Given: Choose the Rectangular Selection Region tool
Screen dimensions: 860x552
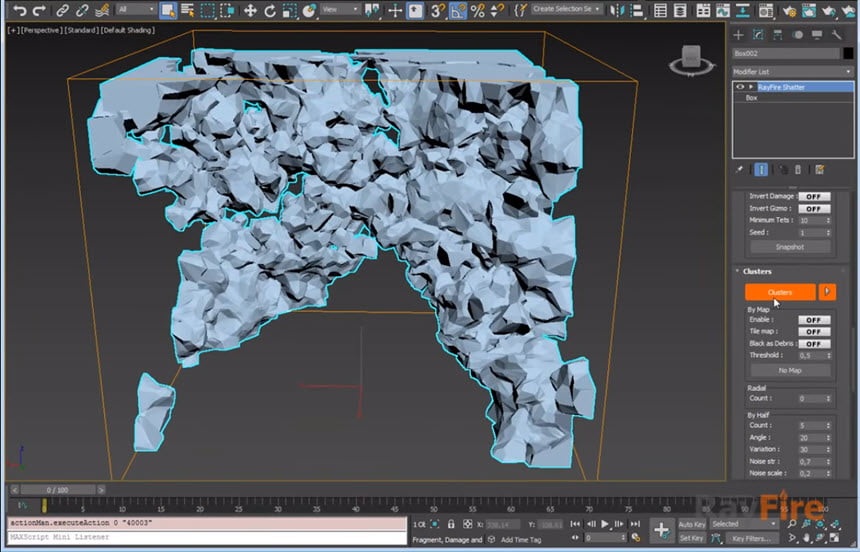Looking at the screenshot, I should click(207, 10).
